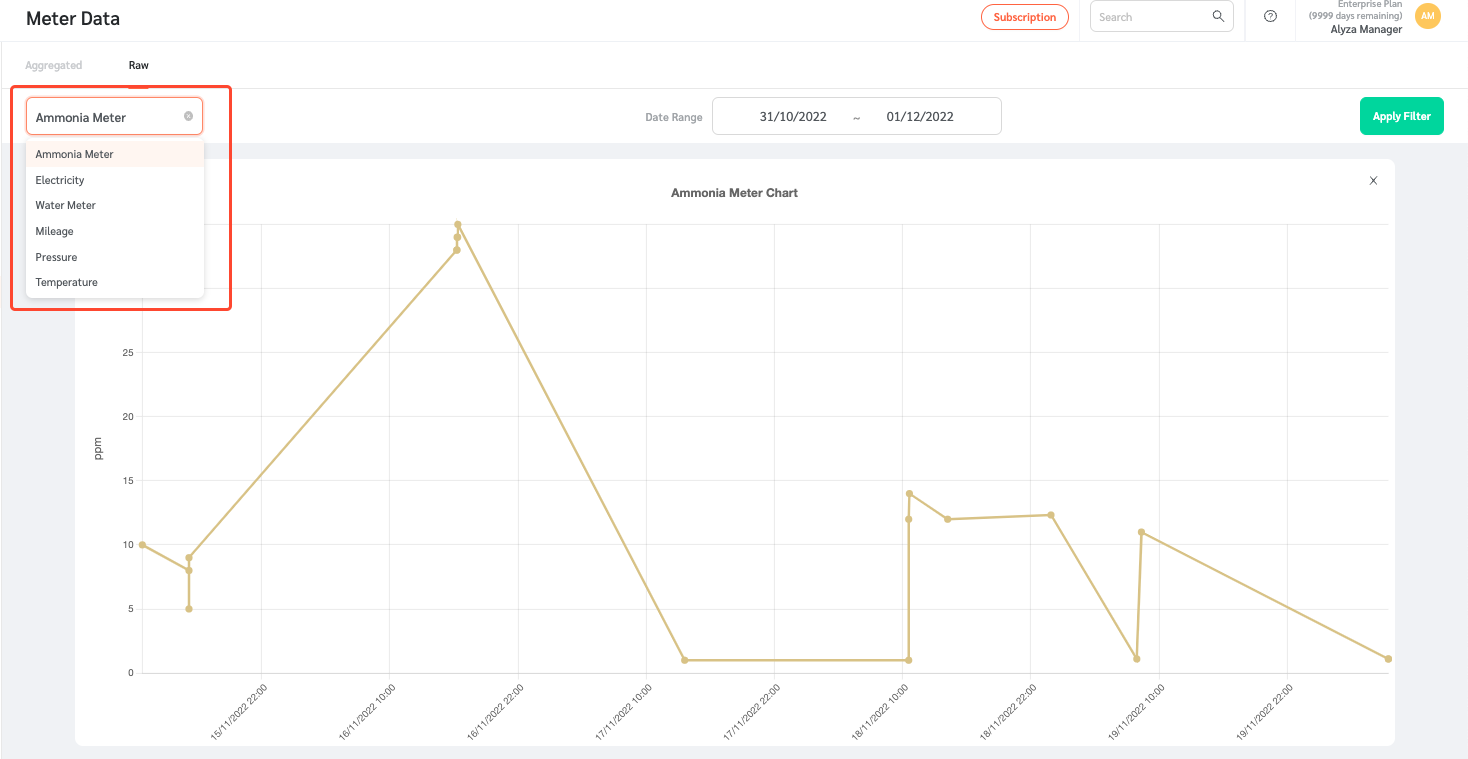Click the peak data point on the chart

click(x=459, y=224)
